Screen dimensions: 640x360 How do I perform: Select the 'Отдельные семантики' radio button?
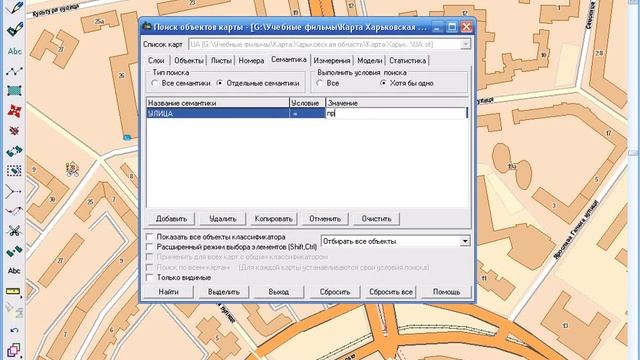[x=220, y=83]
